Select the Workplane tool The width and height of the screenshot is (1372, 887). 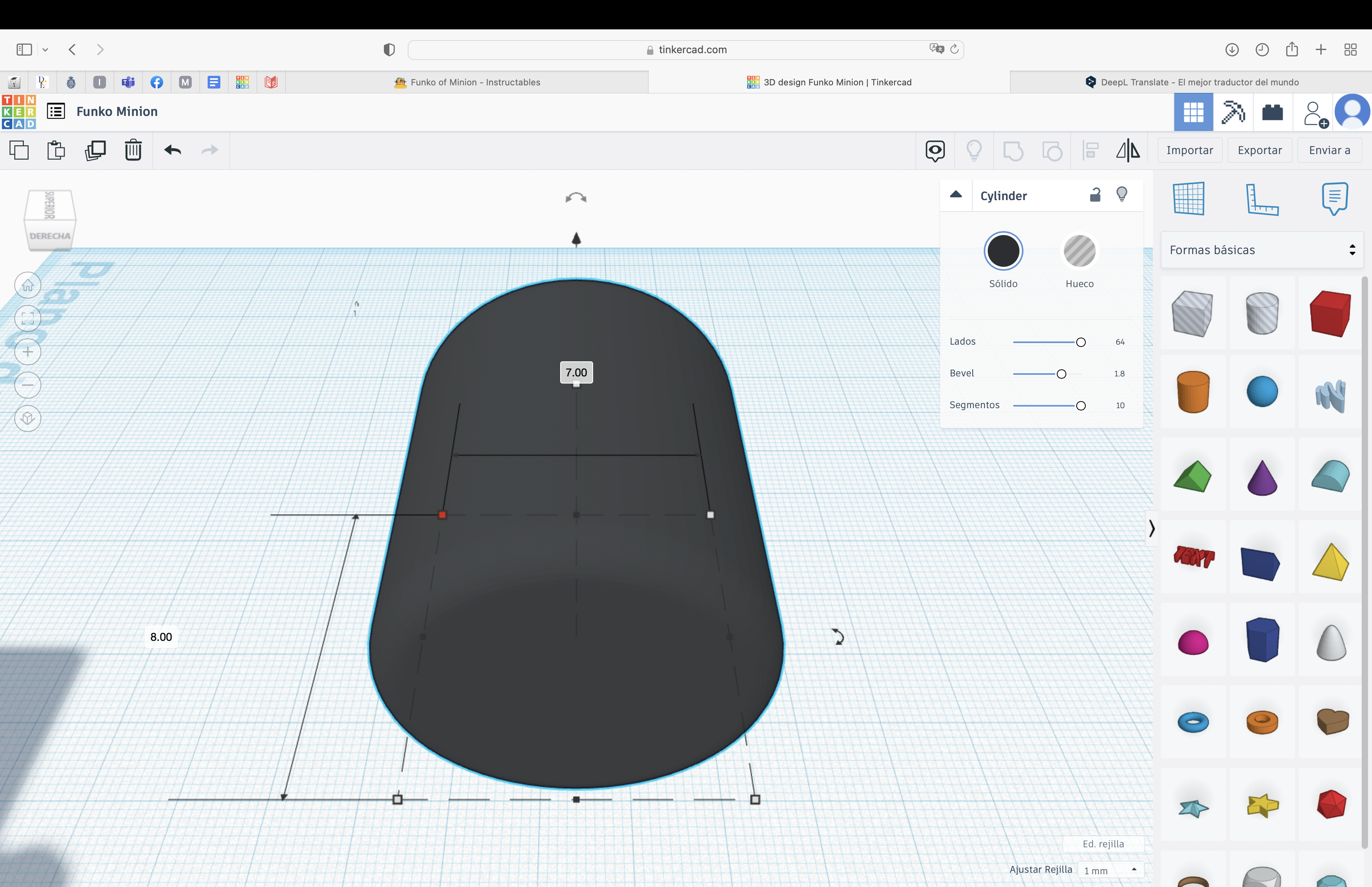[x=1188, y=199]
